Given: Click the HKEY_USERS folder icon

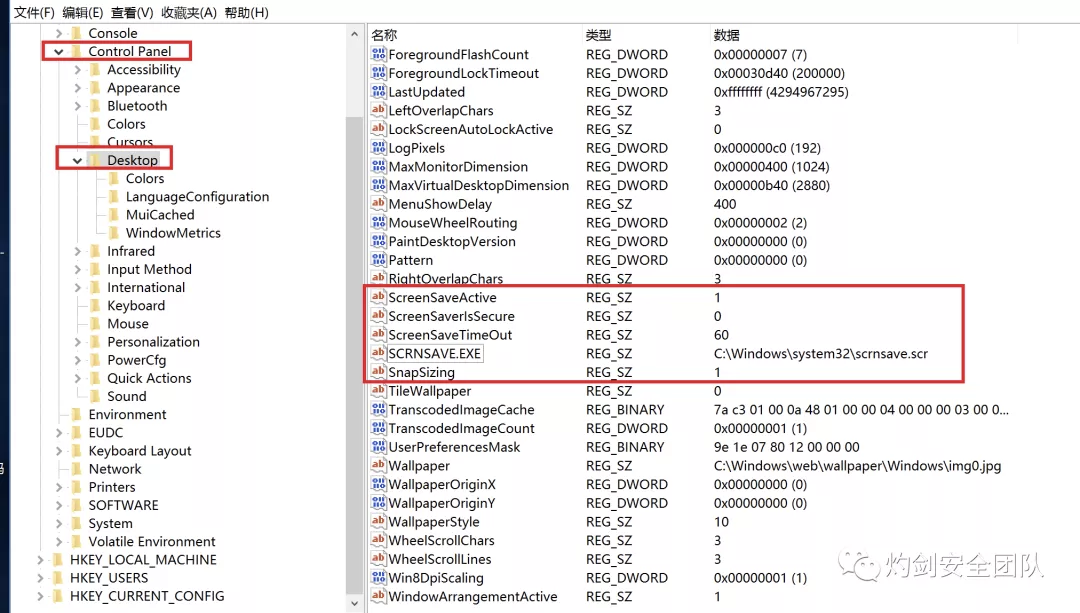Looking at the screenshot, I should pos(58,578).
